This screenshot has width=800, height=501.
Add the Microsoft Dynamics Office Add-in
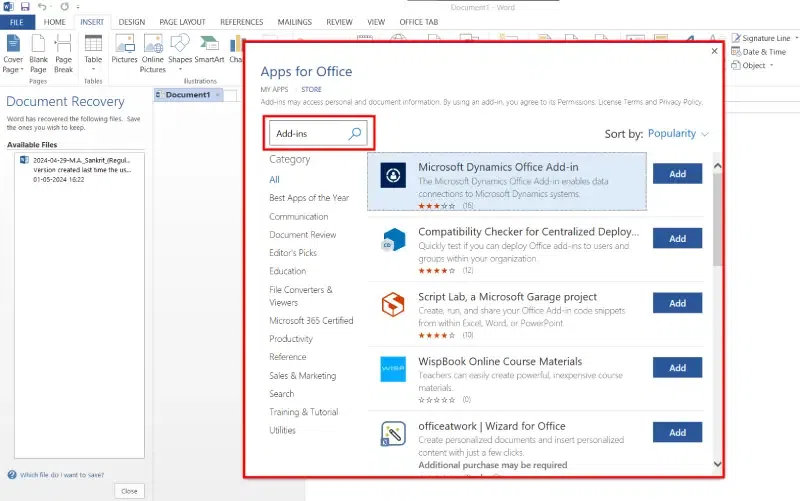(x=677, y=173)
